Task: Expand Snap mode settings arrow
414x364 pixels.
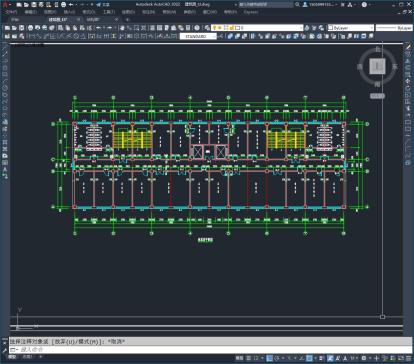Action: coord(262,357)
